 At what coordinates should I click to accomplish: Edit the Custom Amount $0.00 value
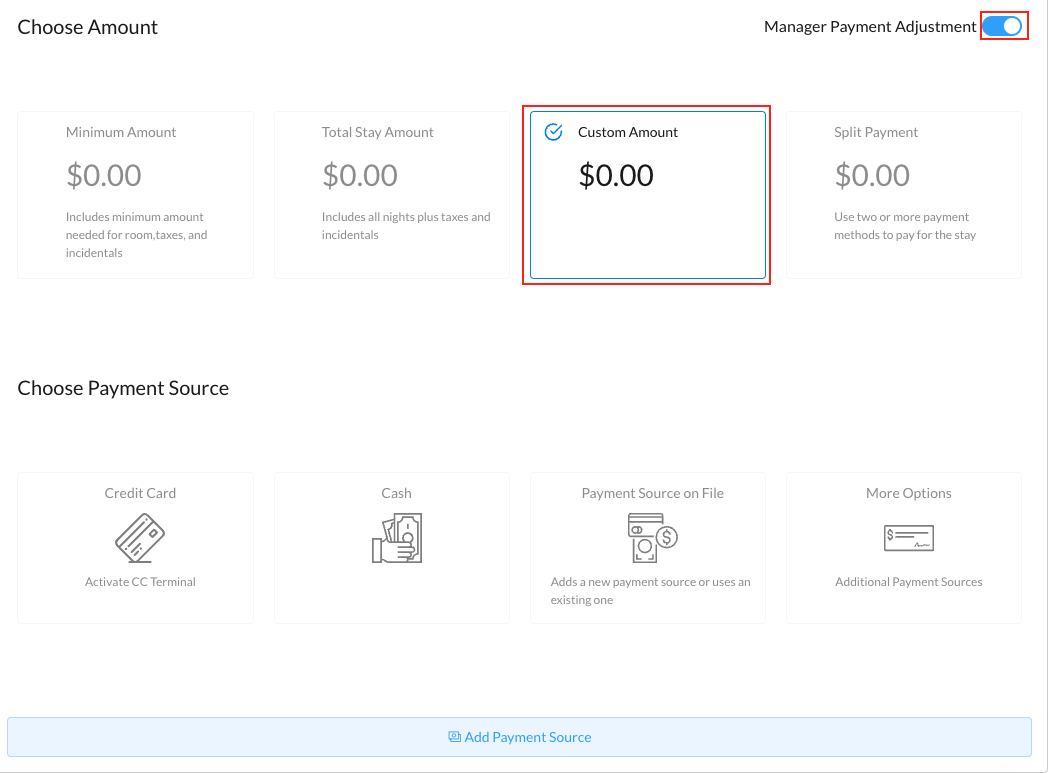(616, 176)
